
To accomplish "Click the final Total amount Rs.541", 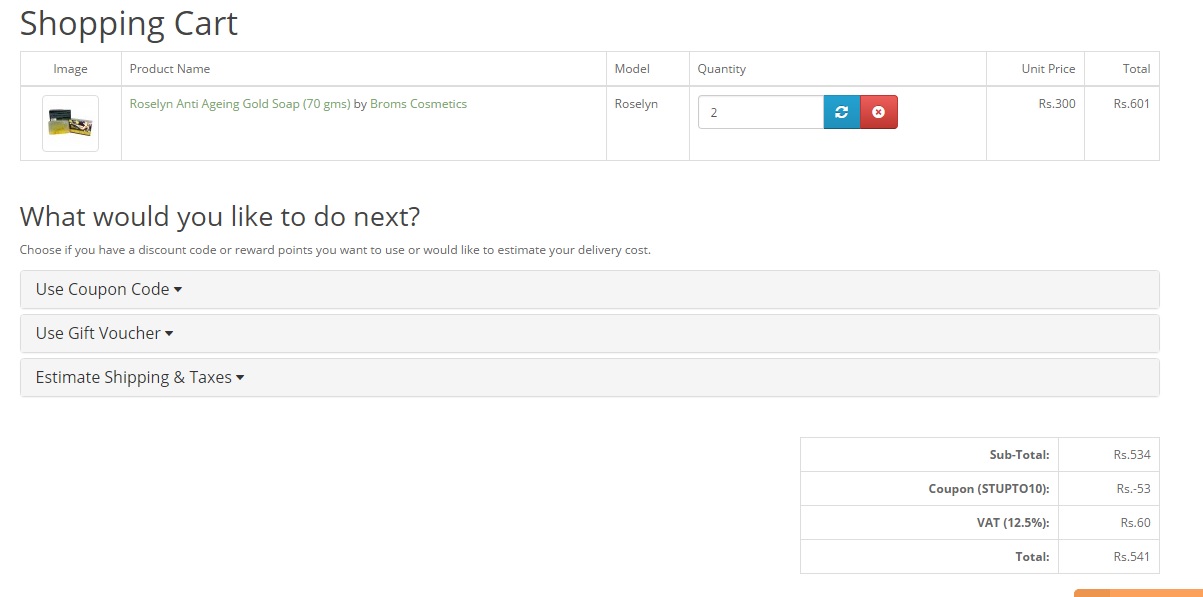I will (1131, 557).
